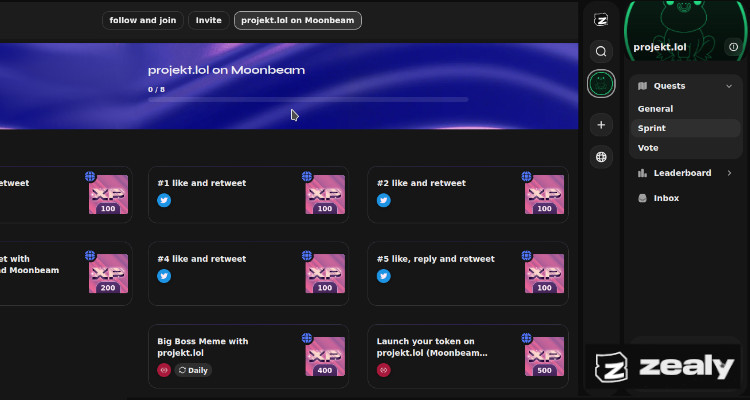
Task: Open the search magnifier icon
Action: [x=601, y=51]
